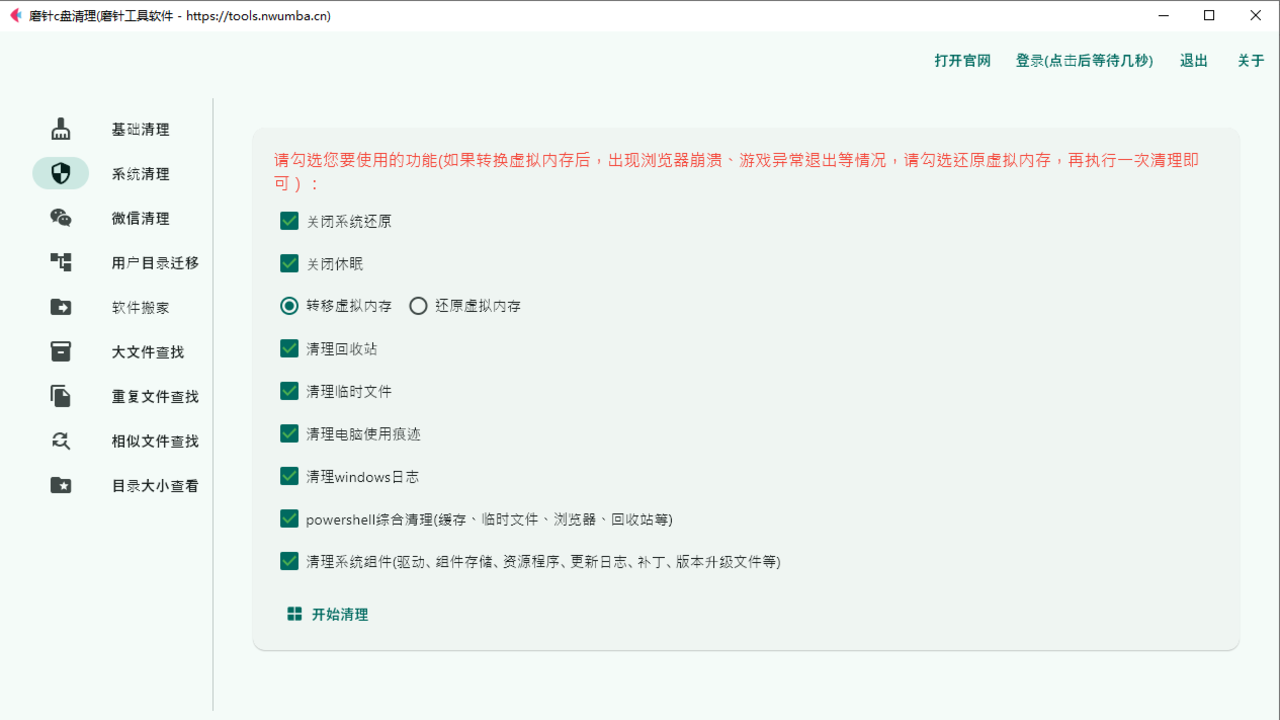
Task: Switch to 微信清理 sidebar label
Action: 140,219
